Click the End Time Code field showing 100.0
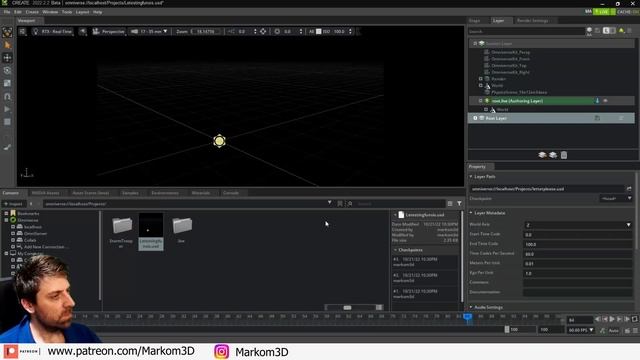This screenshot has width=640, height=360. point(578,244)
